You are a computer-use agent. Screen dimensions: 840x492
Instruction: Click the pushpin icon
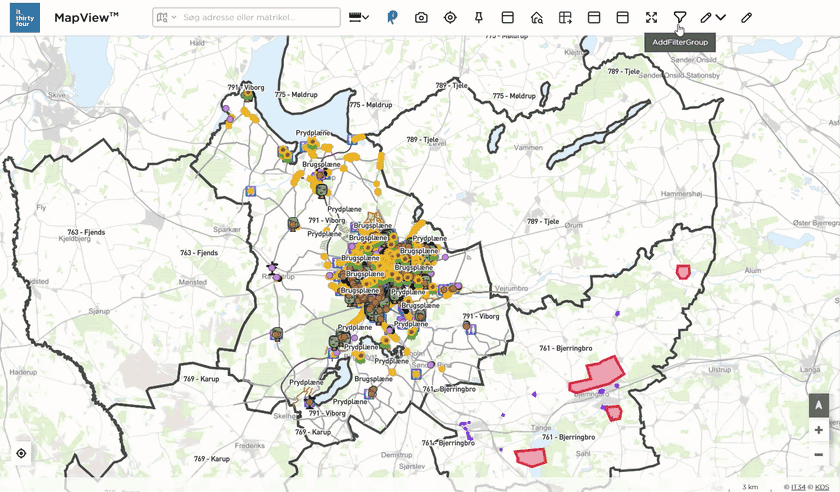coord(478,17)
